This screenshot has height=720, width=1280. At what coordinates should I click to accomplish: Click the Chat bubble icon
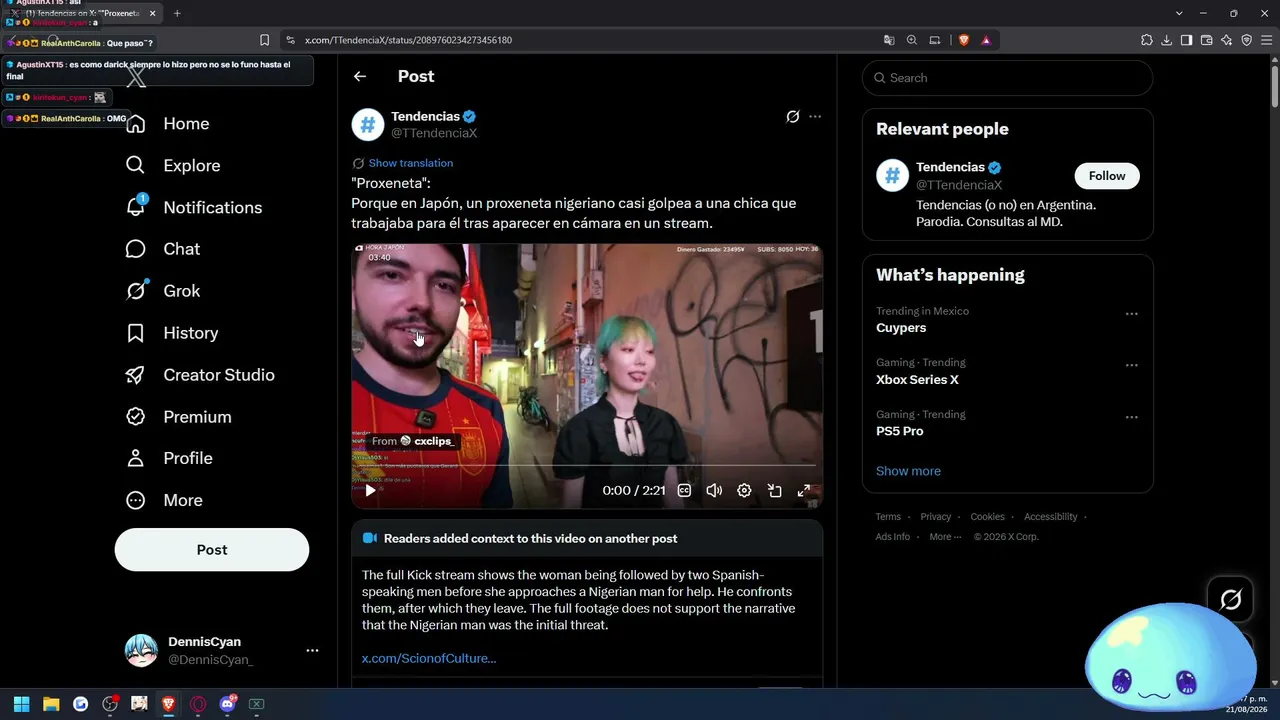(136, 249)
